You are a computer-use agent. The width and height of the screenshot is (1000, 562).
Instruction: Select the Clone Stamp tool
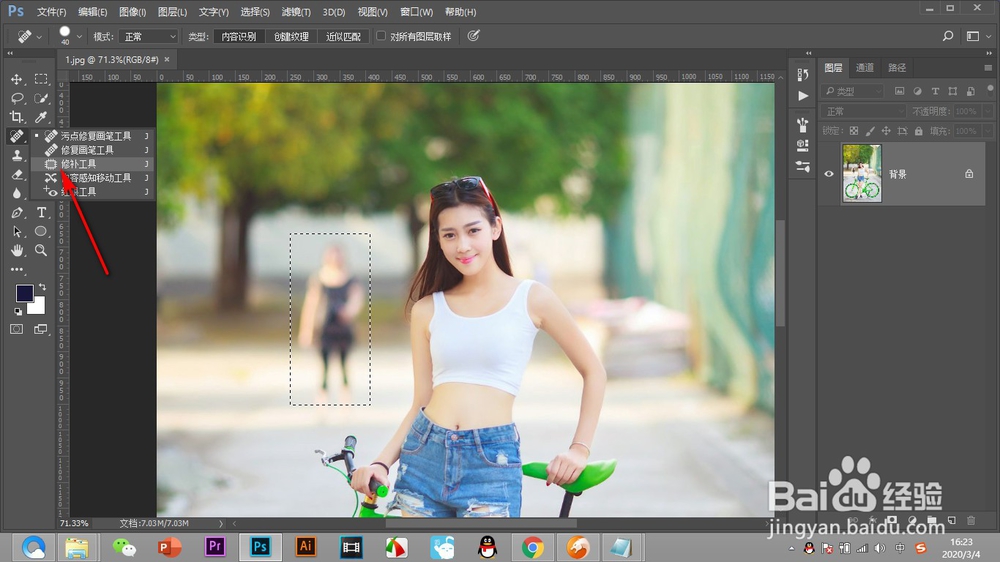tap(17, 155)
